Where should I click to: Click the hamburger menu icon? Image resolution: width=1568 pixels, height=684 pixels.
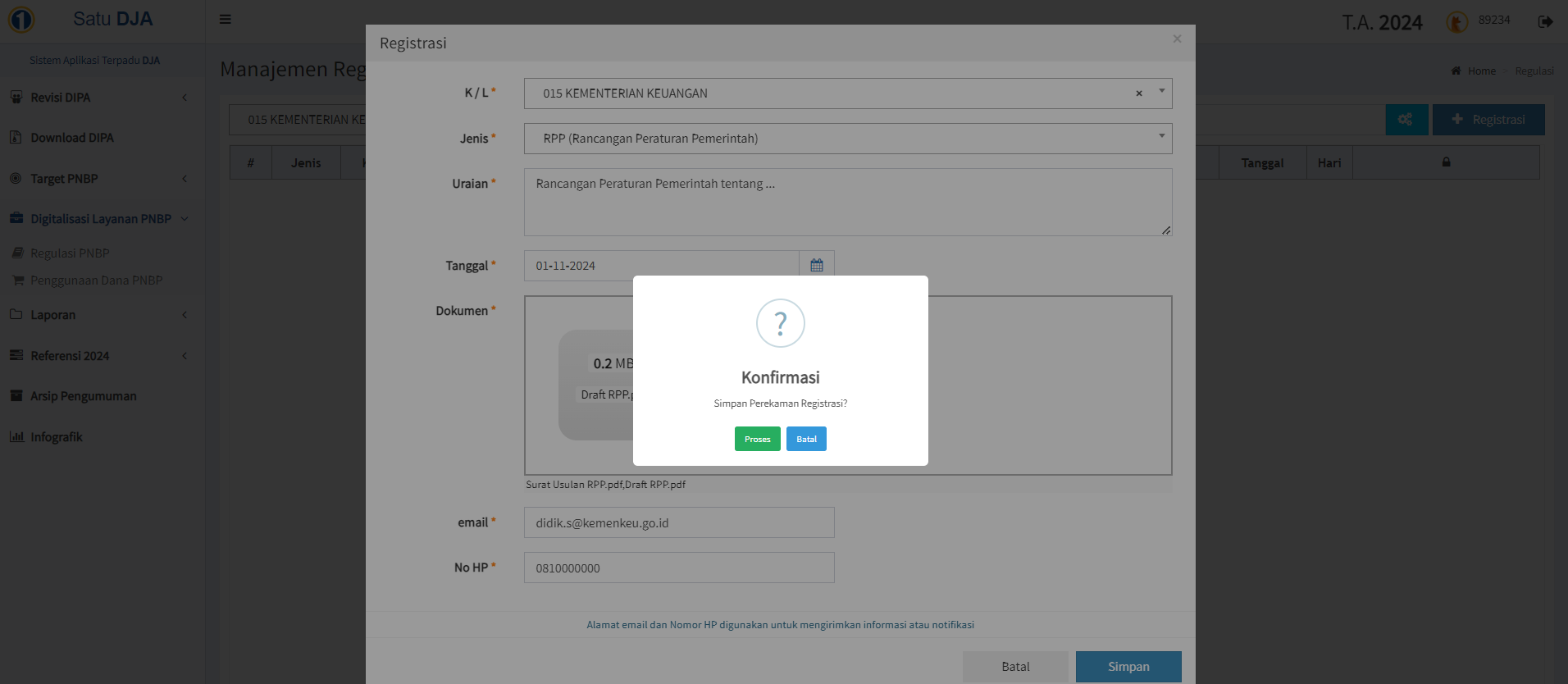(x=226, y=20)
